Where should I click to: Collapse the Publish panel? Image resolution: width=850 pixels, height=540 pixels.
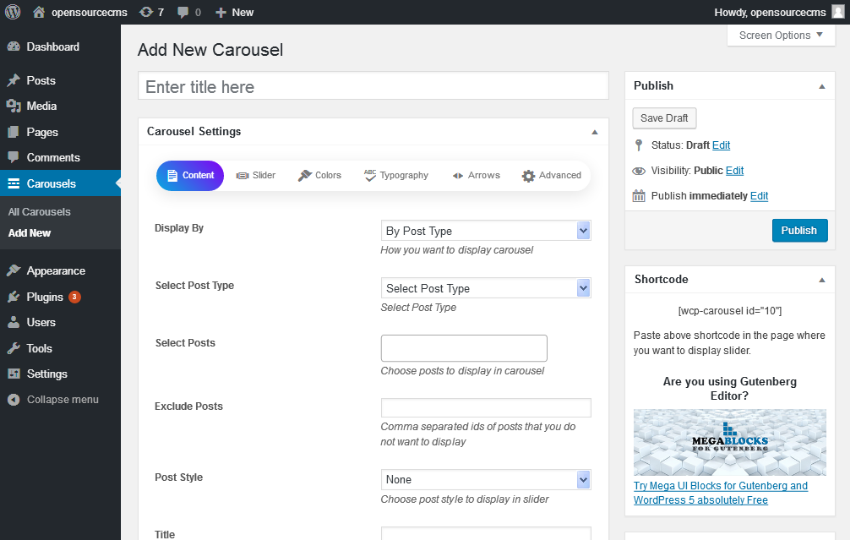[x=822, y=86]
